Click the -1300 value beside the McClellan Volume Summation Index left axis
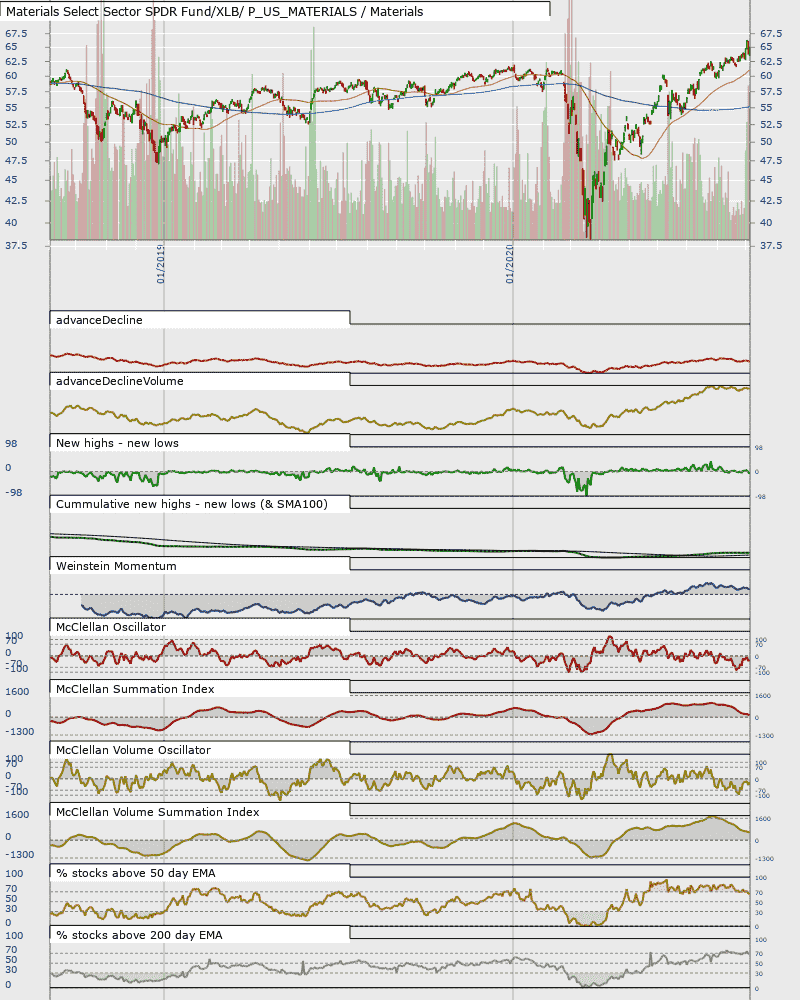This screenshot has width=800, height=1000. coord(20,855)
